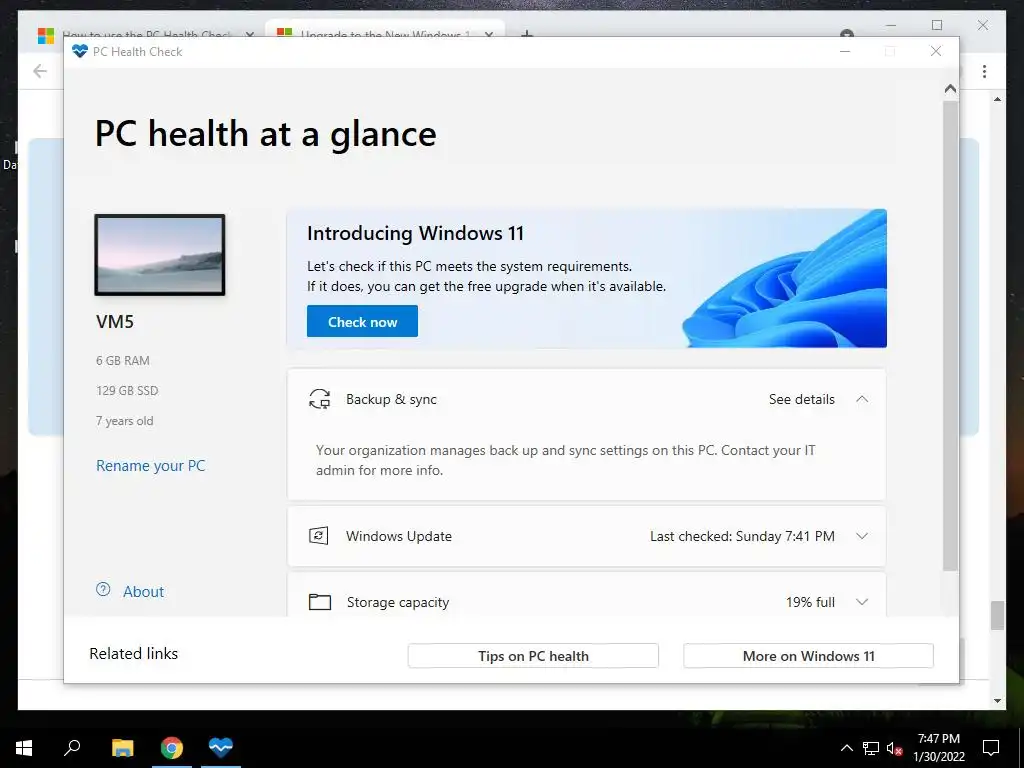Click the PC Health Check scroll-up arrow
The image size is (1024, 768).
[950, 88]
